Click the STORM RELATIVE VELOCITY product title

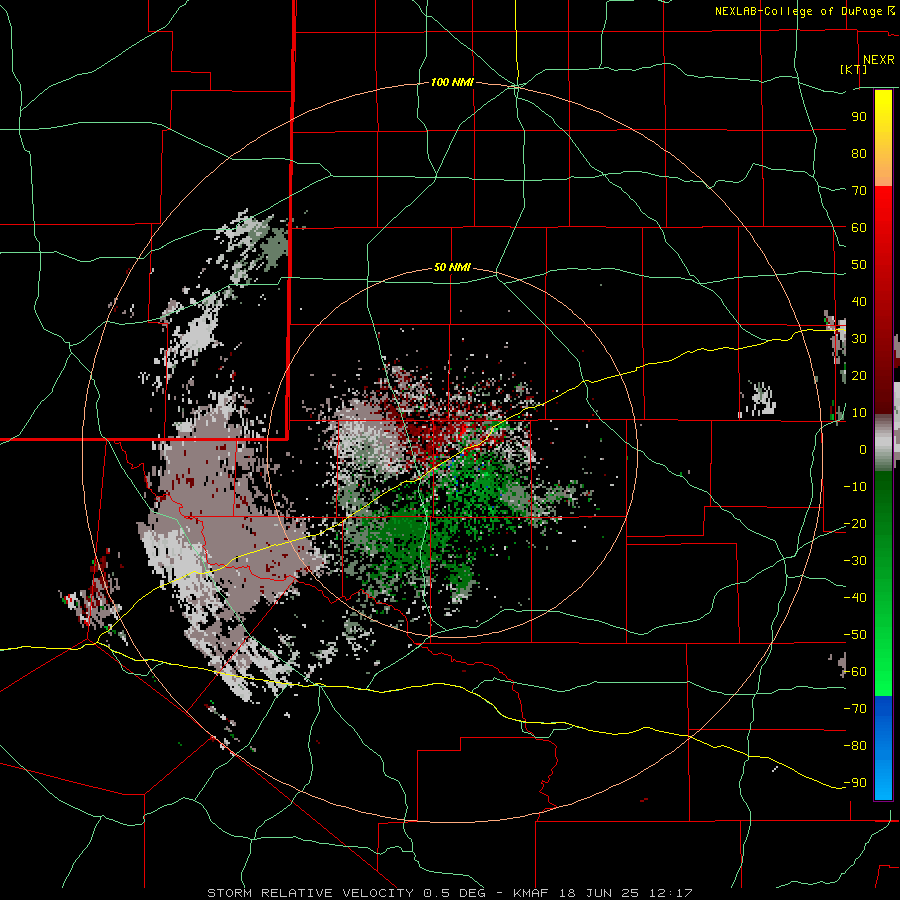[310, 893]
